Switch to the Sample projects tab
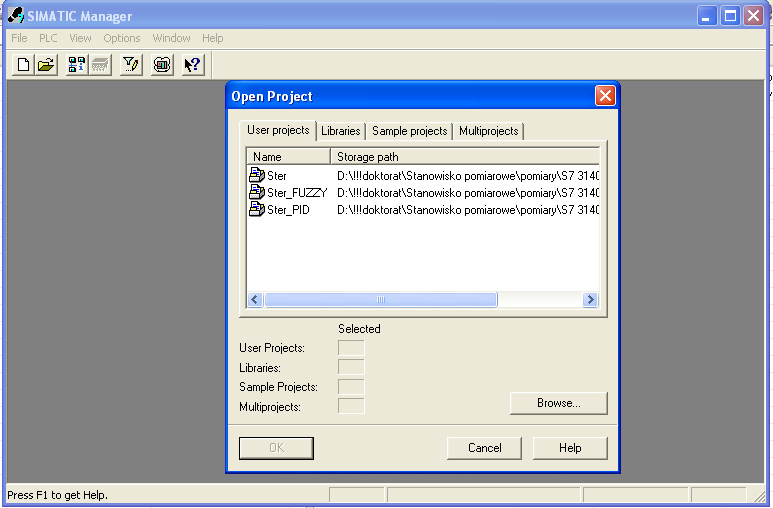 410,131
